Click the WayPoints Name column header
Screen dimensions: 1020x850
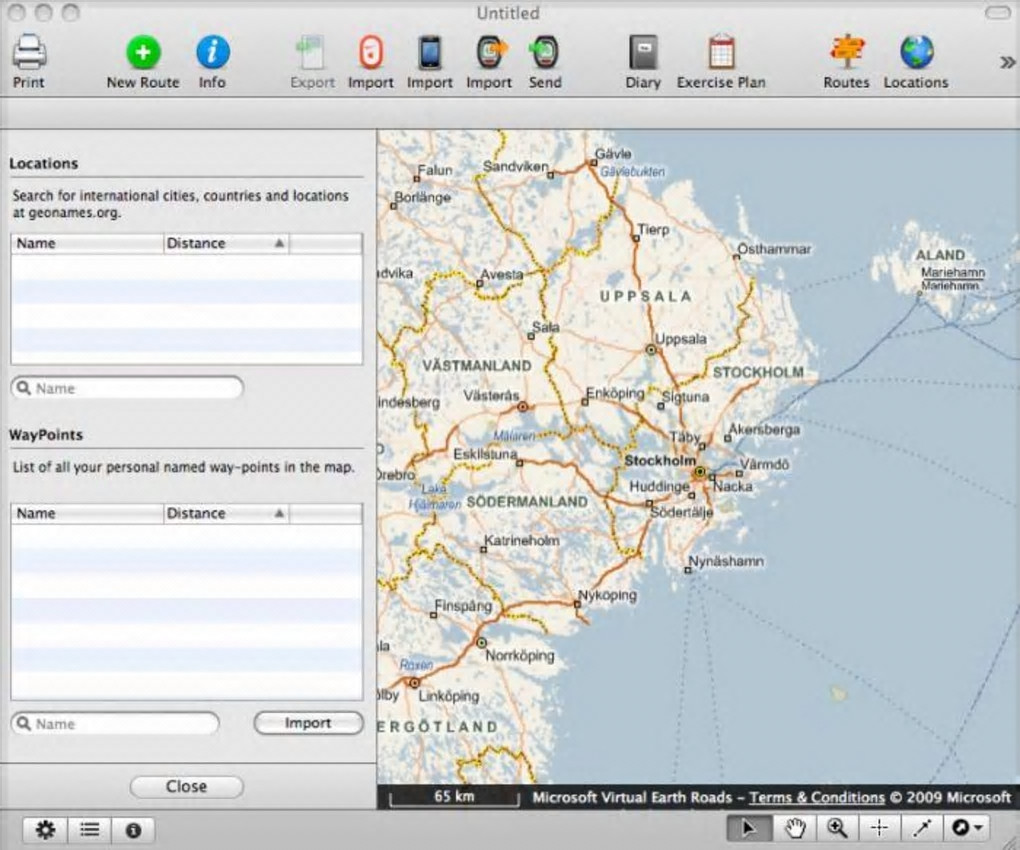coord(86,513)
